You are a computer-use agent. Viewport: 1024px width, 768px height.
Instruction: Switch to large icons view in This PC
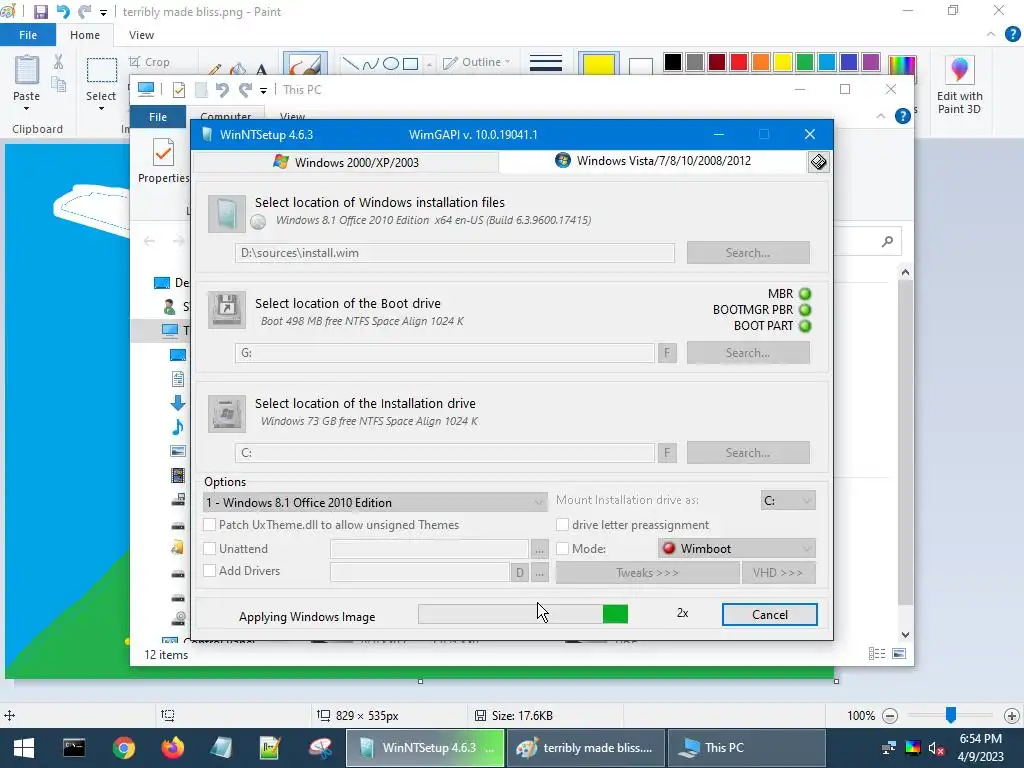(899, 654)
